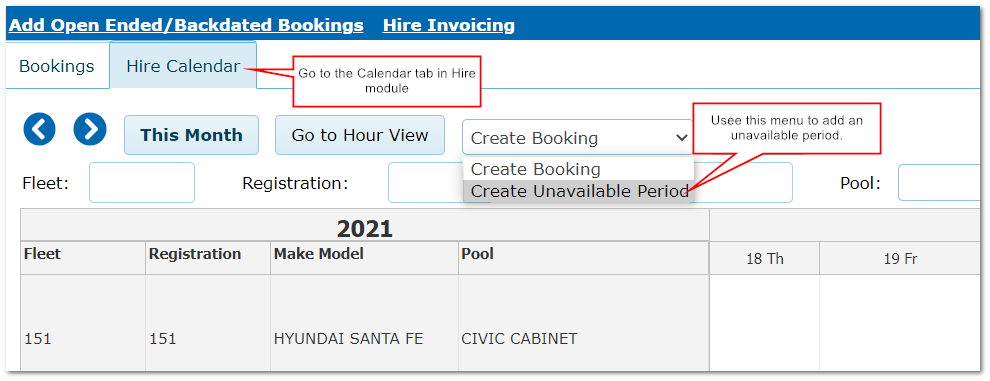Select the HYUNDAI SANTA FE row cell

349,339
